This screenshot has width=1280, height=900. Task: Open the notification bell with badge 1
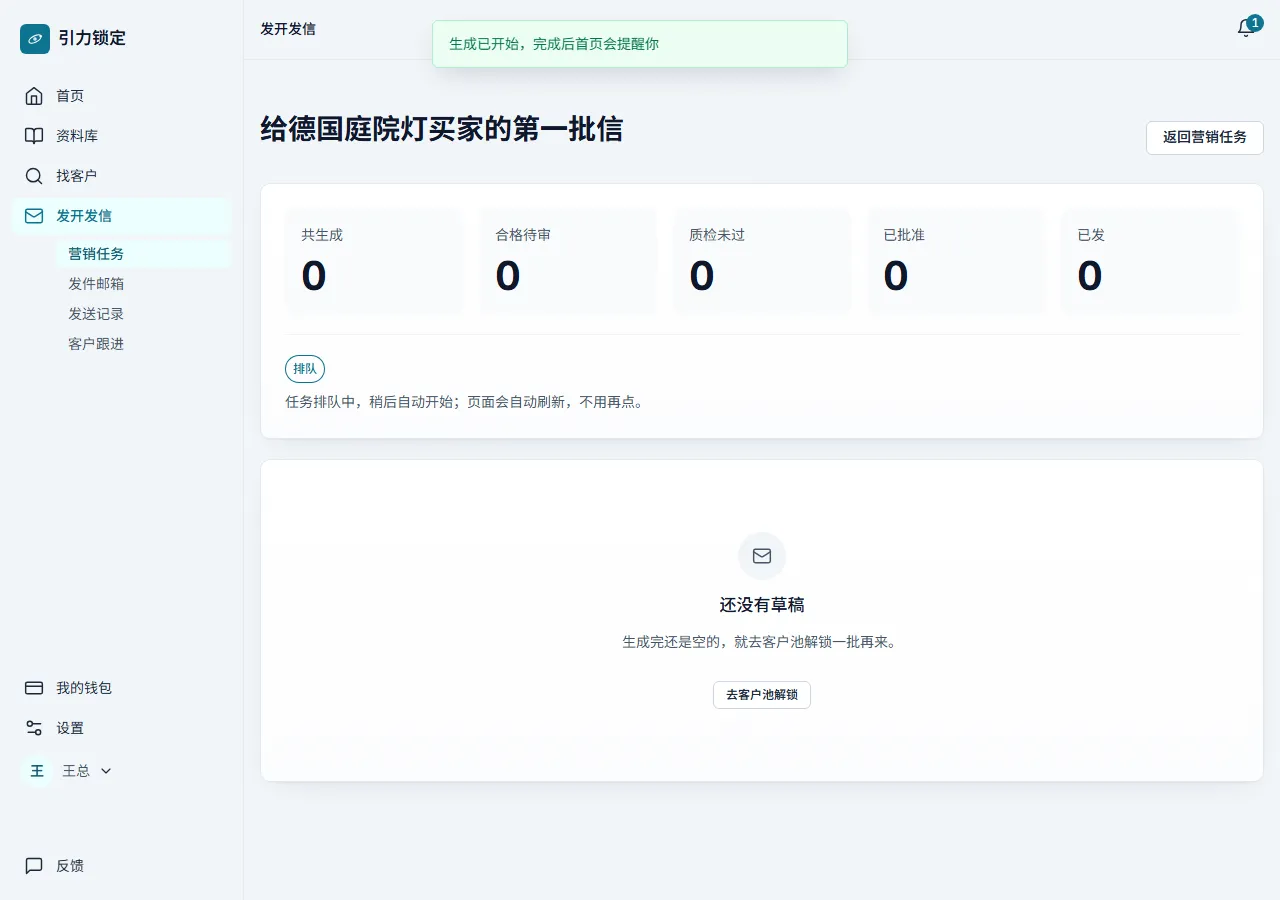coord(1247,28)
